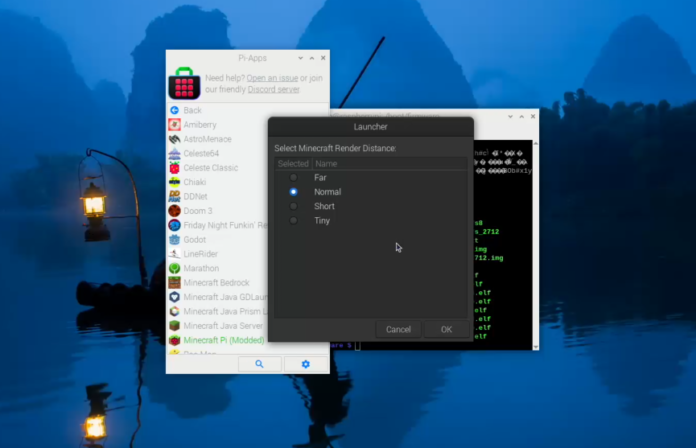
Task: Select the AstroMenace icon in the list
Action: pos(174,139)
